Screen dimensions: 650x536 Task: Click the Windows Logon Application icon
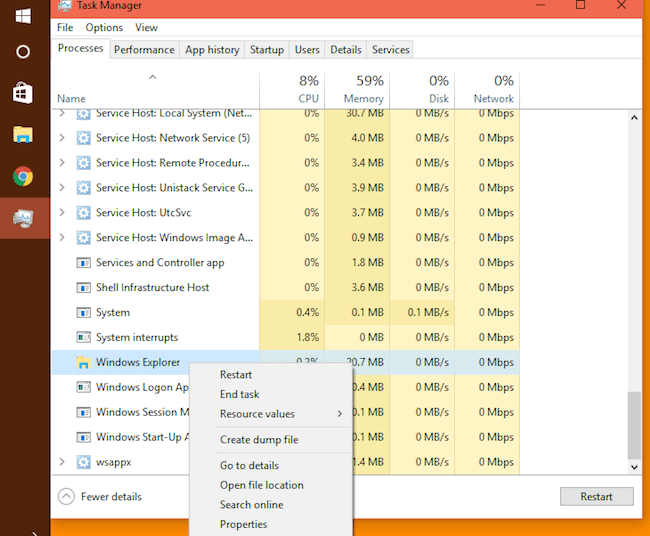pyautogui.click(x=84, y=387)
